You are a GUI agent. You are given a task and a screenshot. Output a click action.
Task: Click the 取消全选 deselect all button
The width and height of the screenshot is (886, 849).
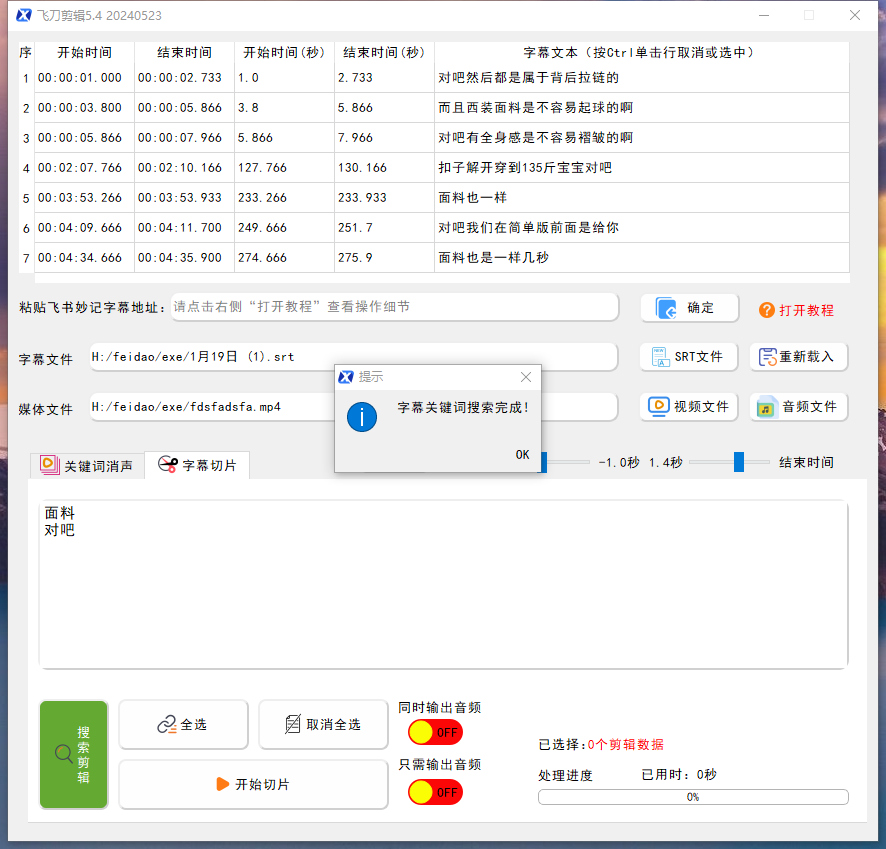tap(322, 724)
